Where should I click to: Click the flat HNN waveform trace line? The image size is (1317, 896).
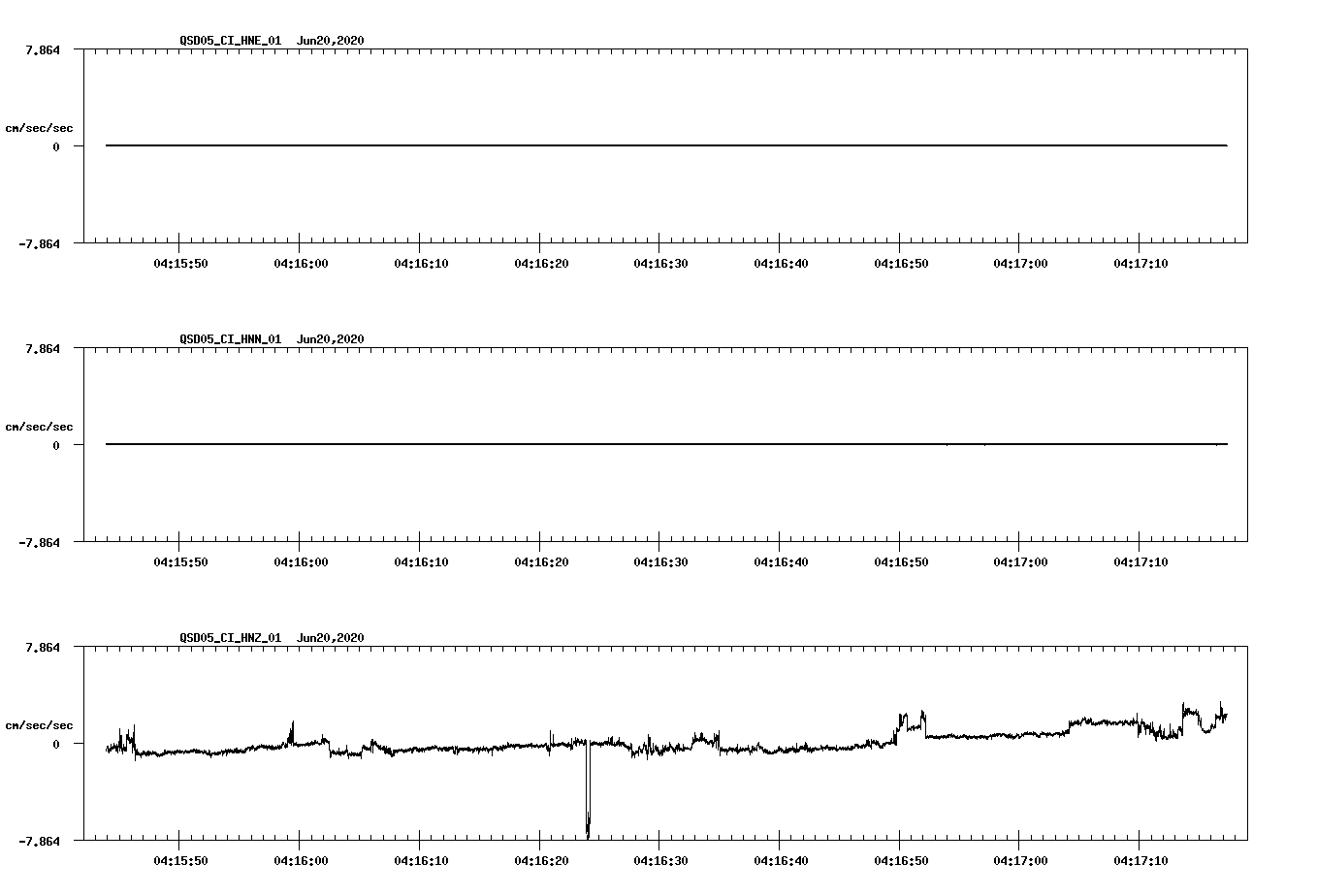click(x=666, y=444)
